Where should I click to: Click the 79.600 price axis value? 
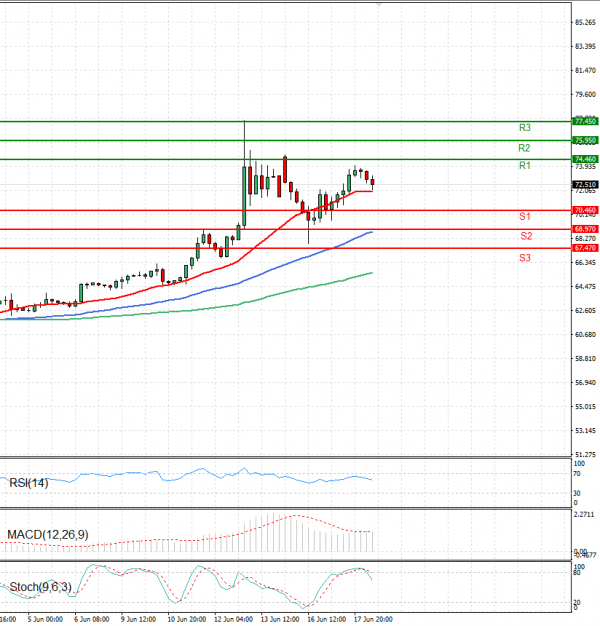pyautogui.click(x=585, y=95)
